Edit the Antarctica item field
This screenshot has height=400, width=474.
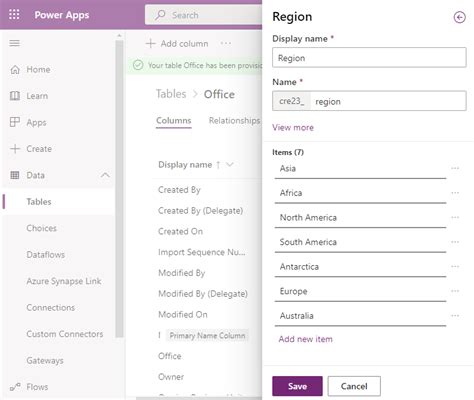pos(360,267)
